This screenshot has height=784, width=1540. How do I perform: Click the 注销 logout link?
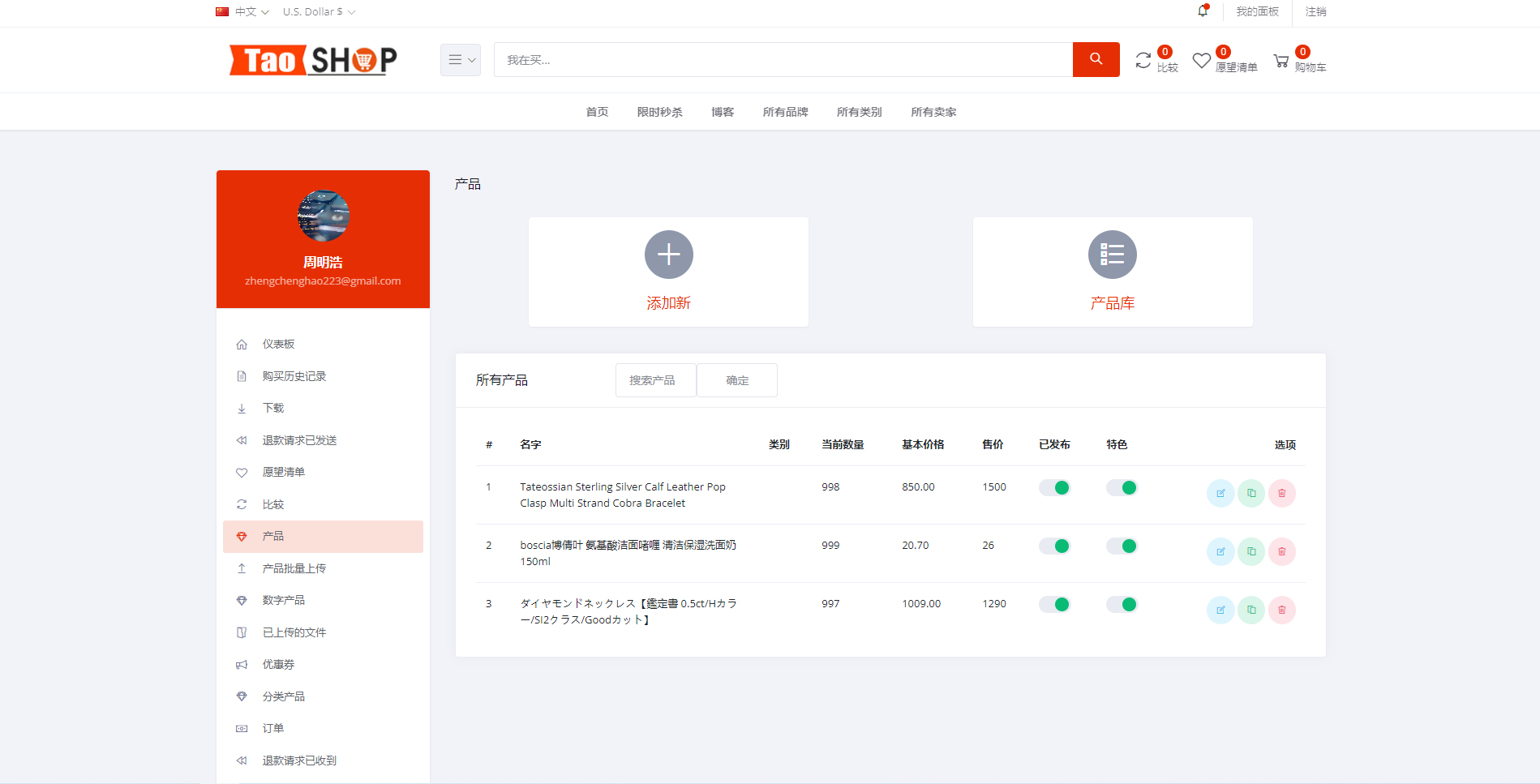(x=1315, y=11)
